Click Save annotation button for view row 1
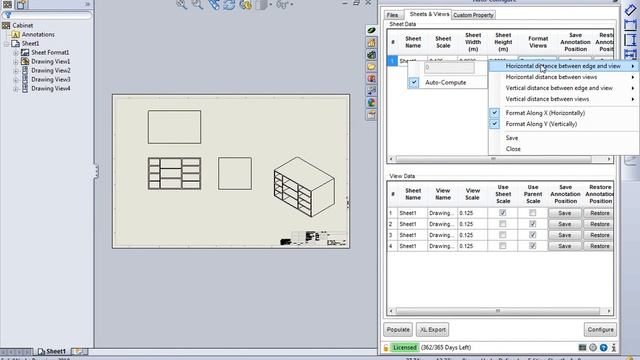 pyautogui.click(x=564, y=213)
